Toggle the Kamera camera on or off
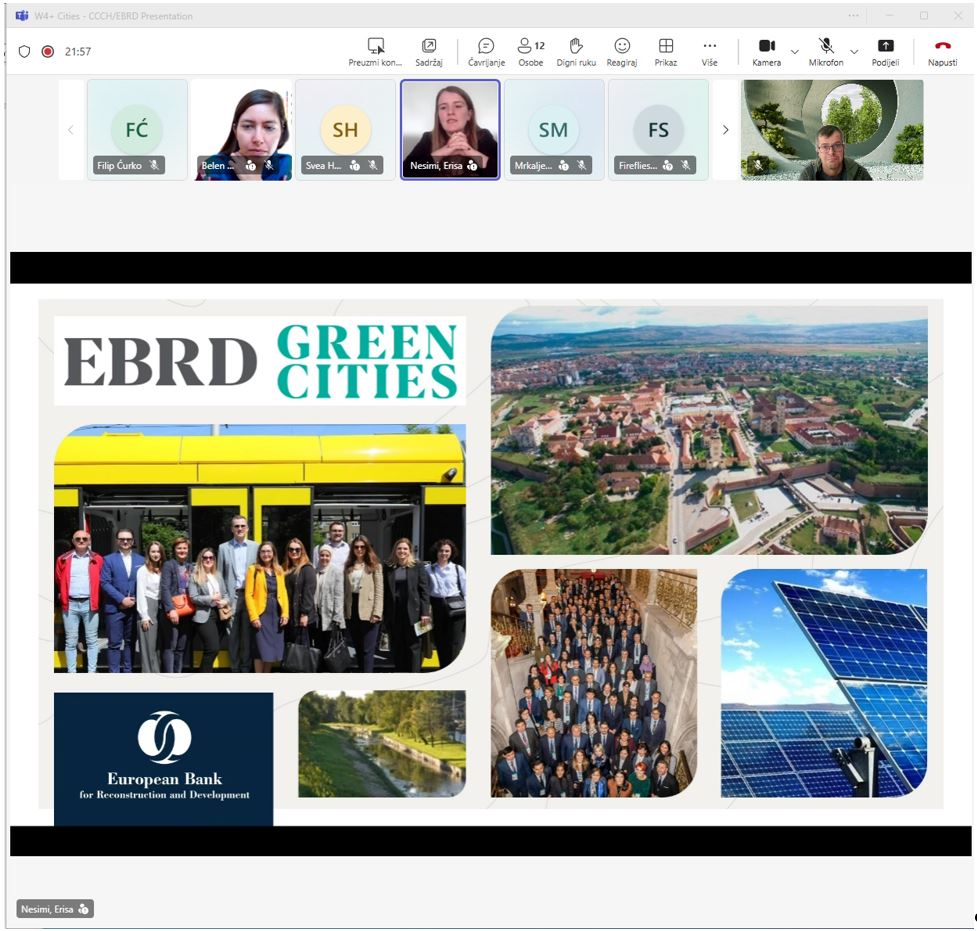The width and height of the screenshot is (977, 931). click(x=766, y=46)
